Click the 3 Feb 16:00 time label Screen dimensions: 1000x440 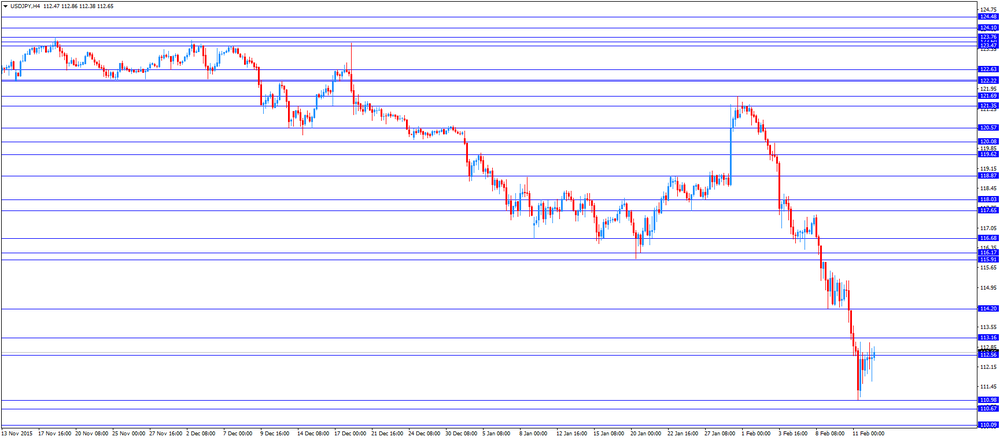793,434
